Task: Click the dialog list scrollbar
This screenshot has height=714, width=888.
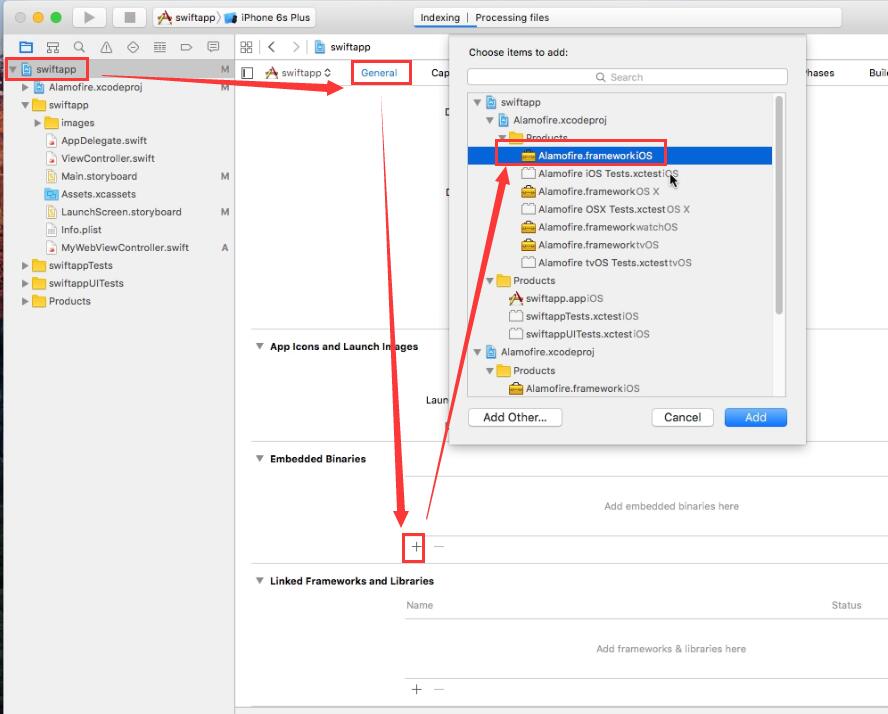Action: click(x=779, y=205)
